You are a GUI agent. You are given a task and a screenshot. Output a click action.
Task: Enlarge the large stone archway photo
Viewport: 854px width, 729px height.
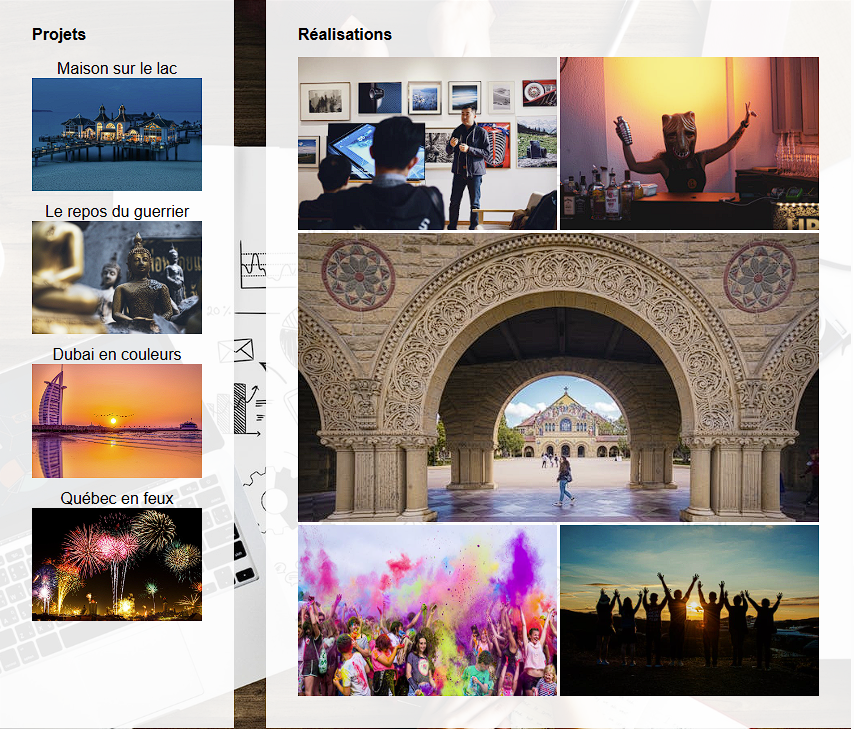[x=558, y=377]
